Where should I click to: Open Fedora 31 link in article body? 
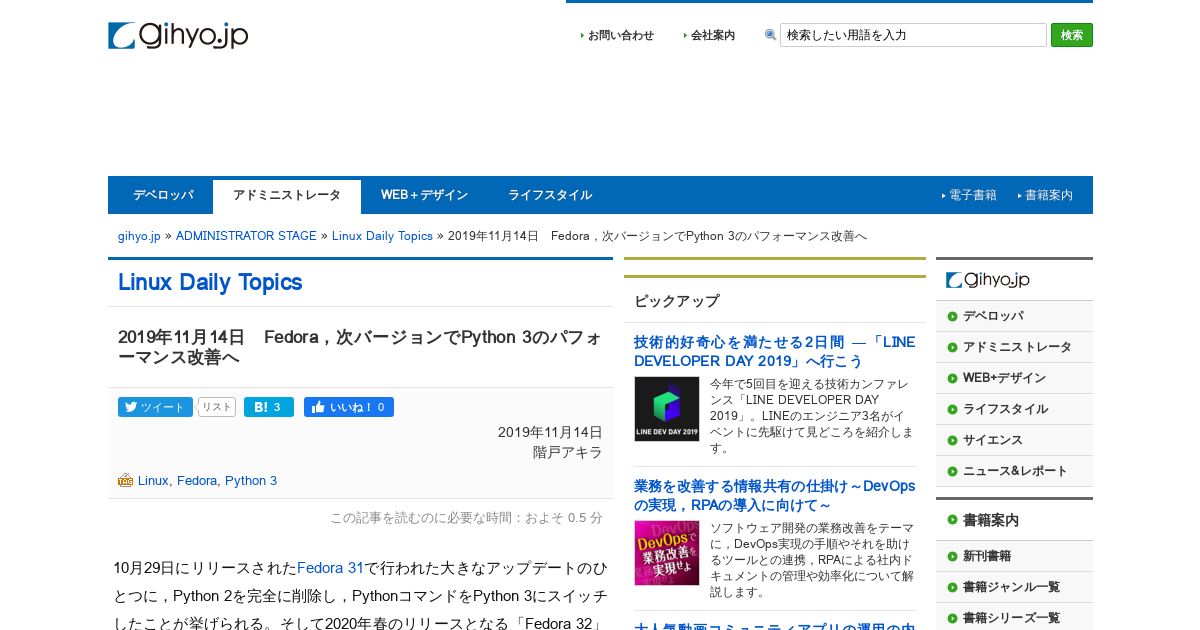[330, 568]
